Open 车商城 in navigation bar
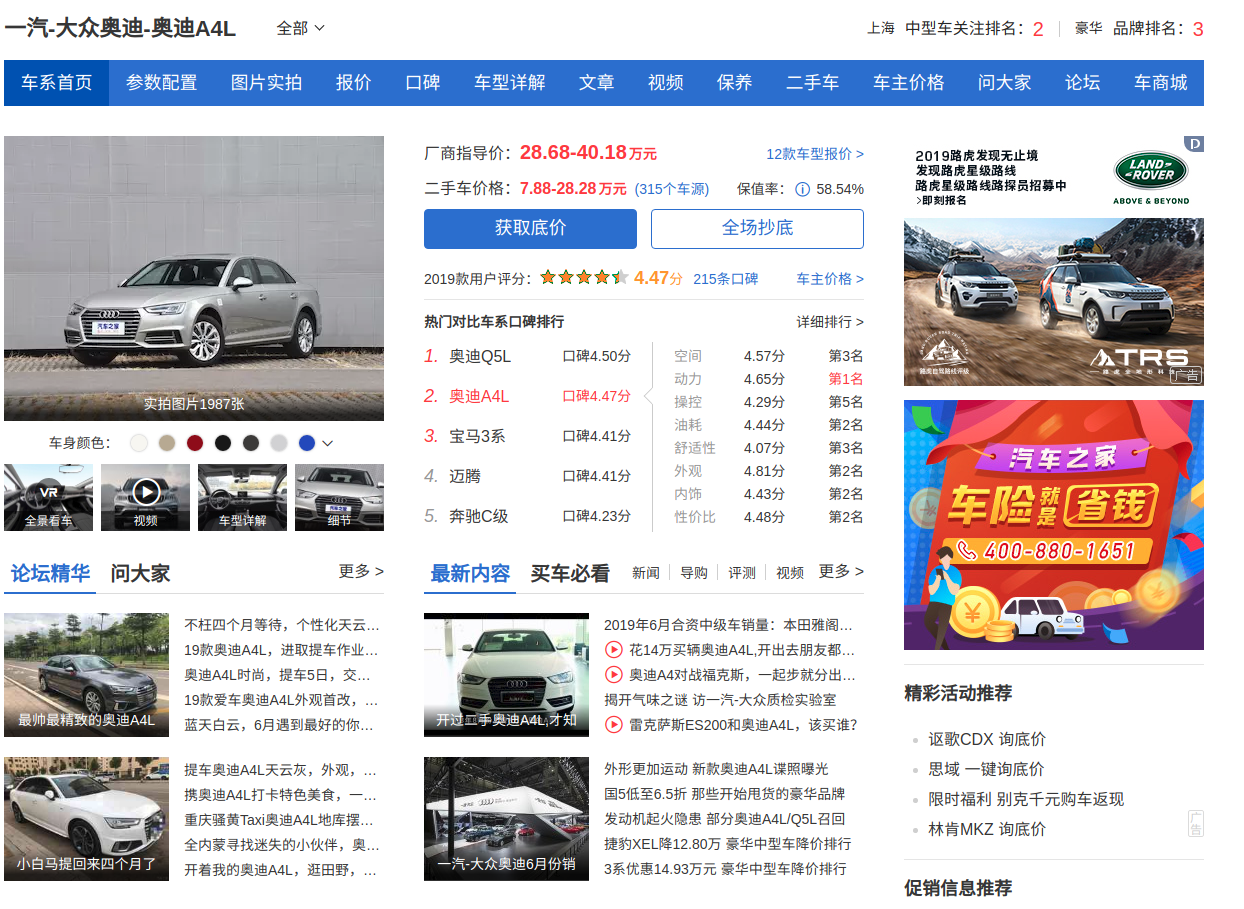The image size is (1244, 909). [x=1161, y=83]
